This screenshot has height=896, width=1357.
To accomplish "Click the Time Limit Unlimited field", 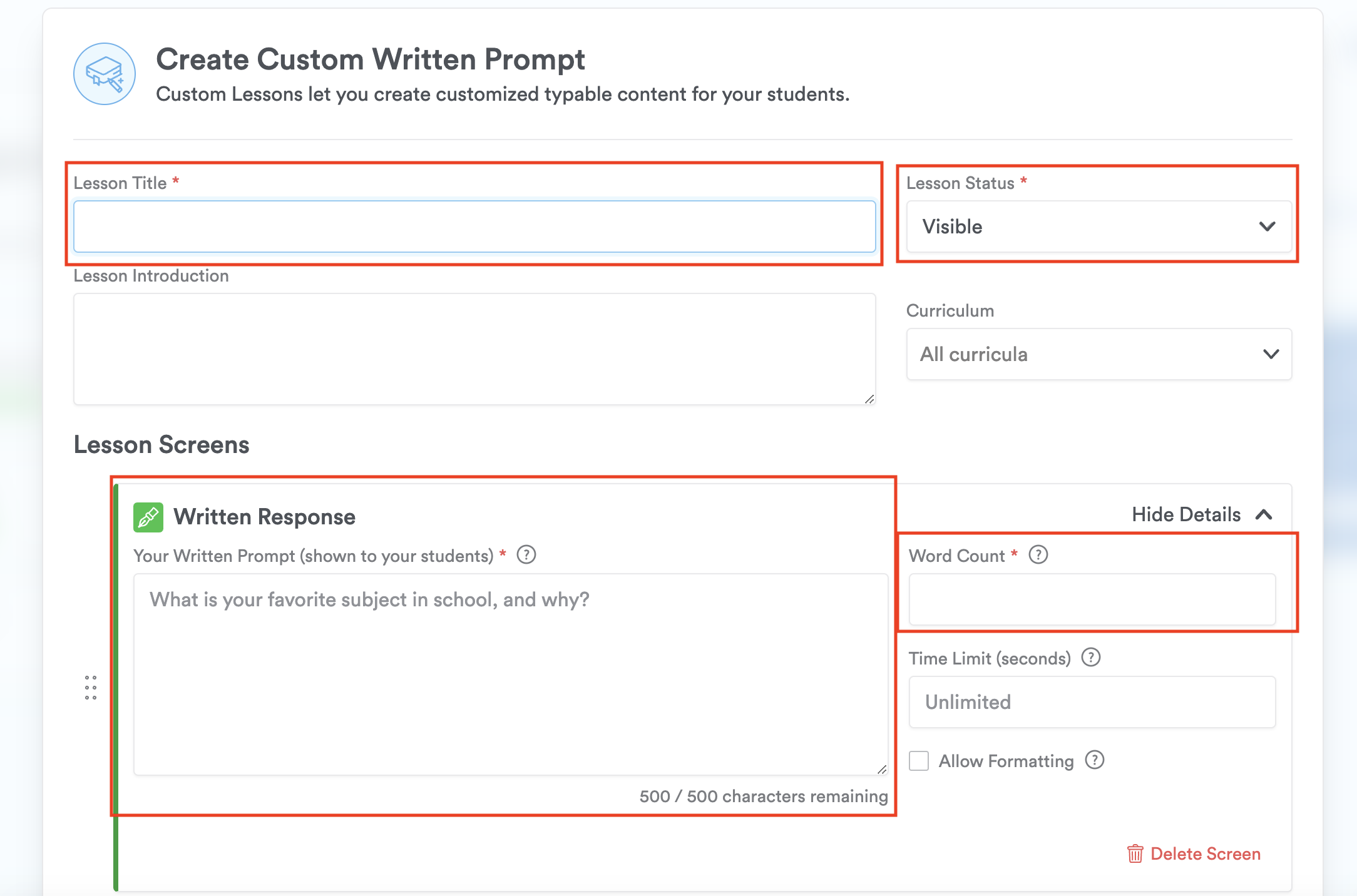I will tap(1092, 701).
